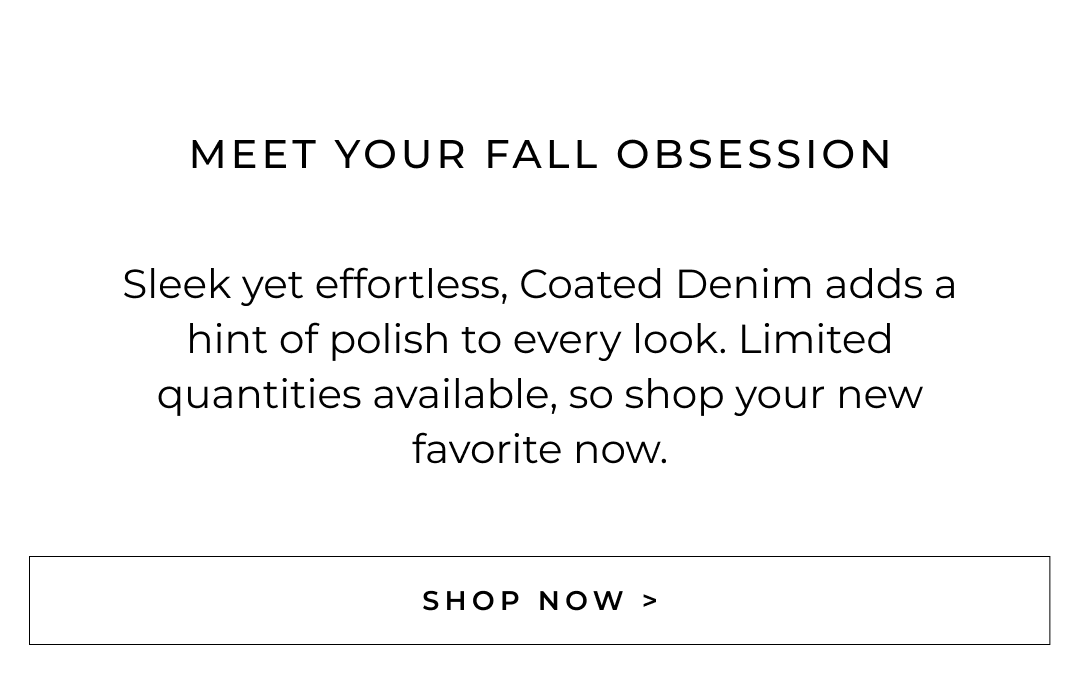This screenshot has width=1080, height=691.
Task: Click the phrase adds a in the paragraph
Action: tap(890, 284)
